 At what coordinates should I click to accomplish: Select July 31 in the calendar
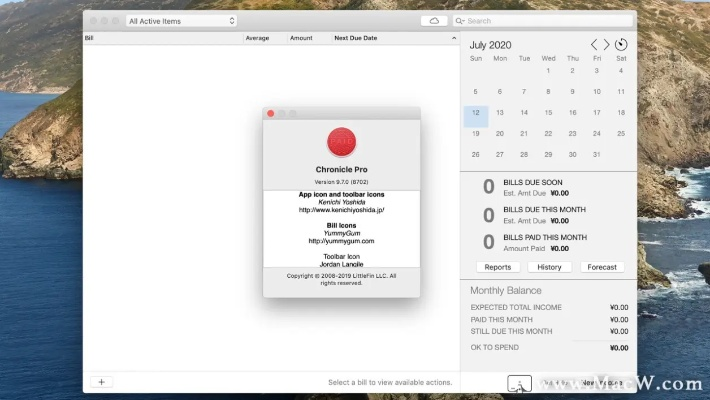coord(597,155)
